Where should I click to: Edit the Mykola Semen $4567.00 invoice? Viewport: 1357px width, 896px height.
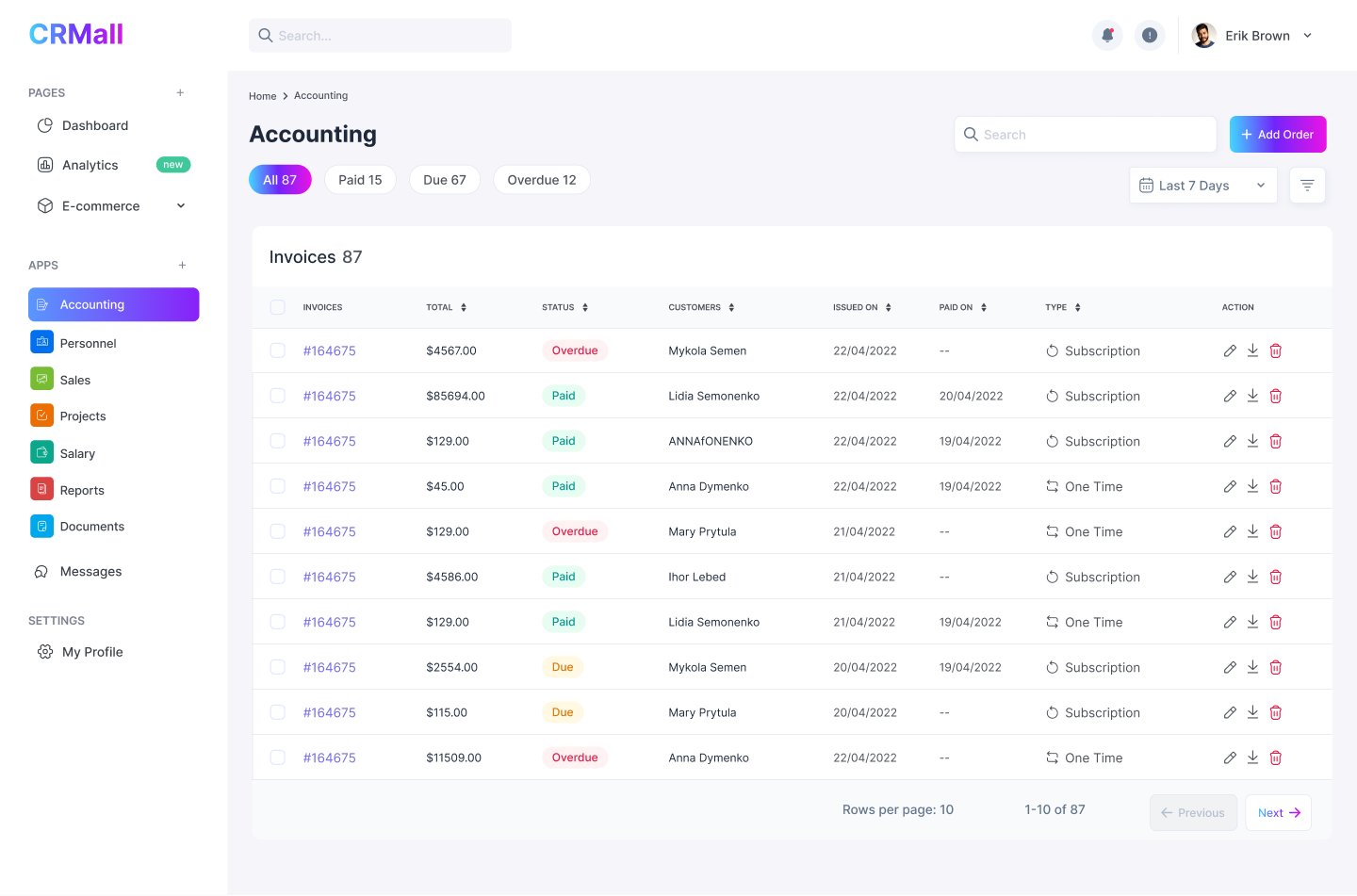pyautogui.click(x=1230, y=351)
